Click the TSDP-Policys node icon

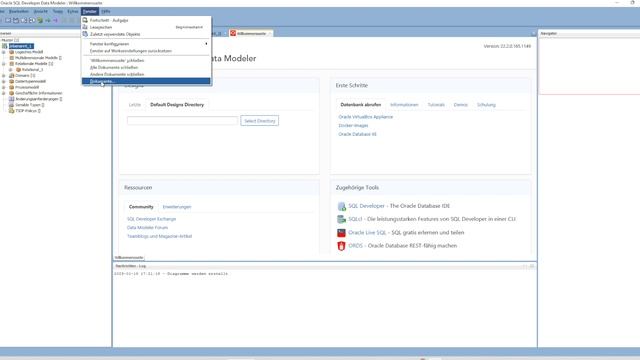(x=11, y=111)
